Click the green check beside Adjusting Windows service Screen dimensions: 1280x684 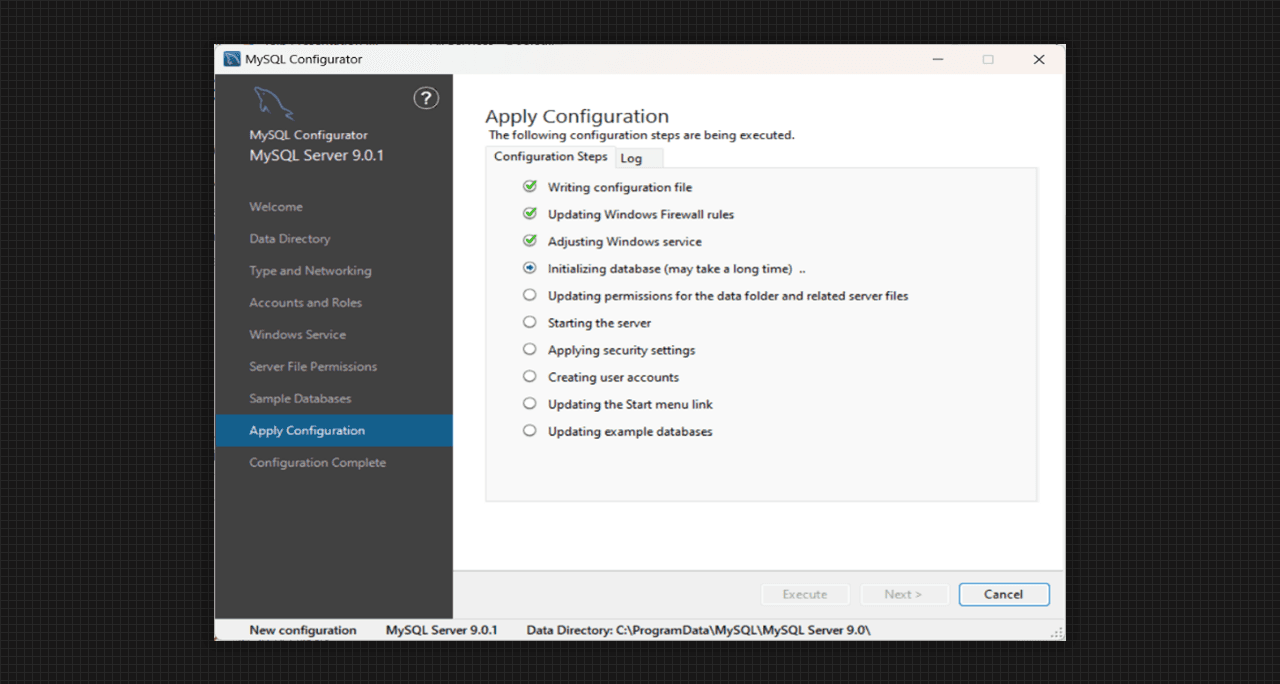530,241
